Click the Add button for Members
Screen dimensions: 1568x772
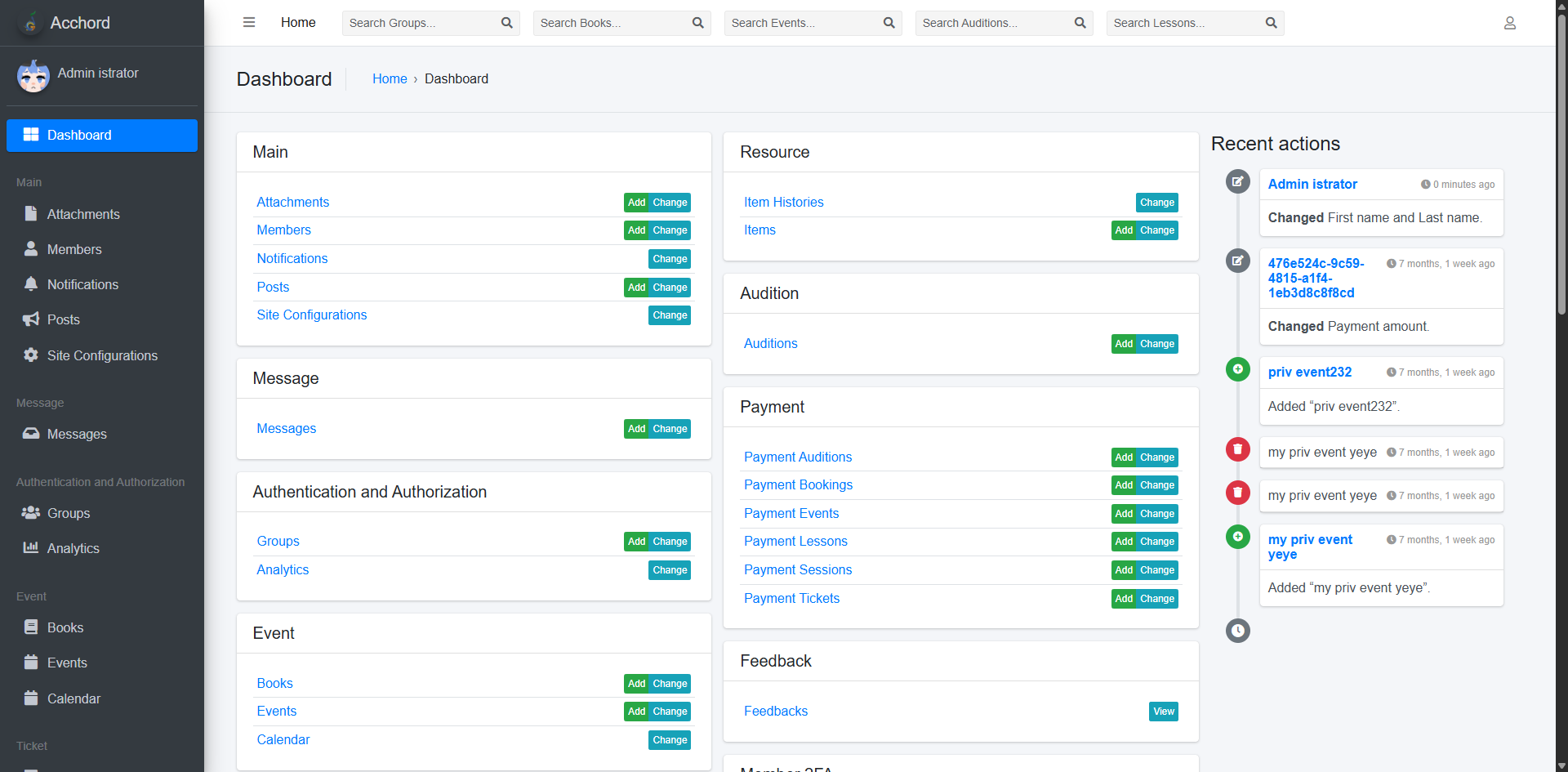[x=636, y=230]
